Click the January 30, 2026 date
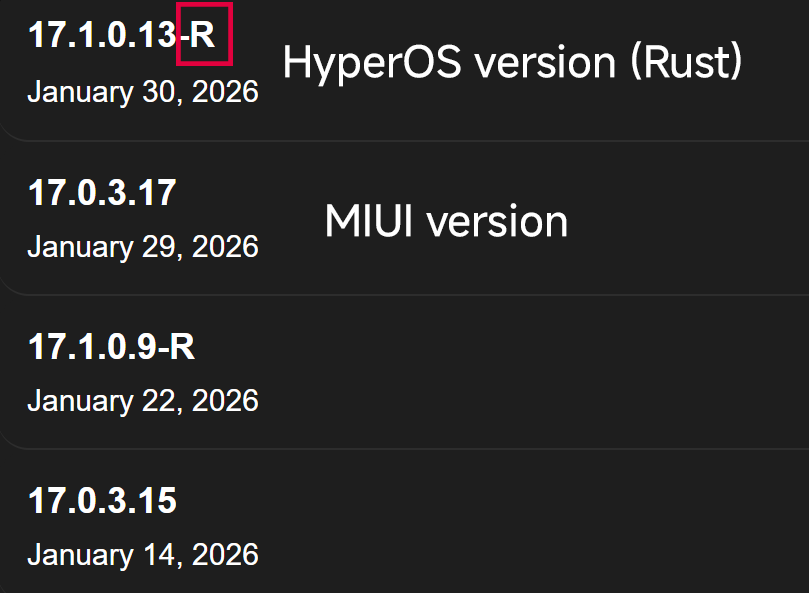Viewport: 809px width, 593px height. pos(143,92)
